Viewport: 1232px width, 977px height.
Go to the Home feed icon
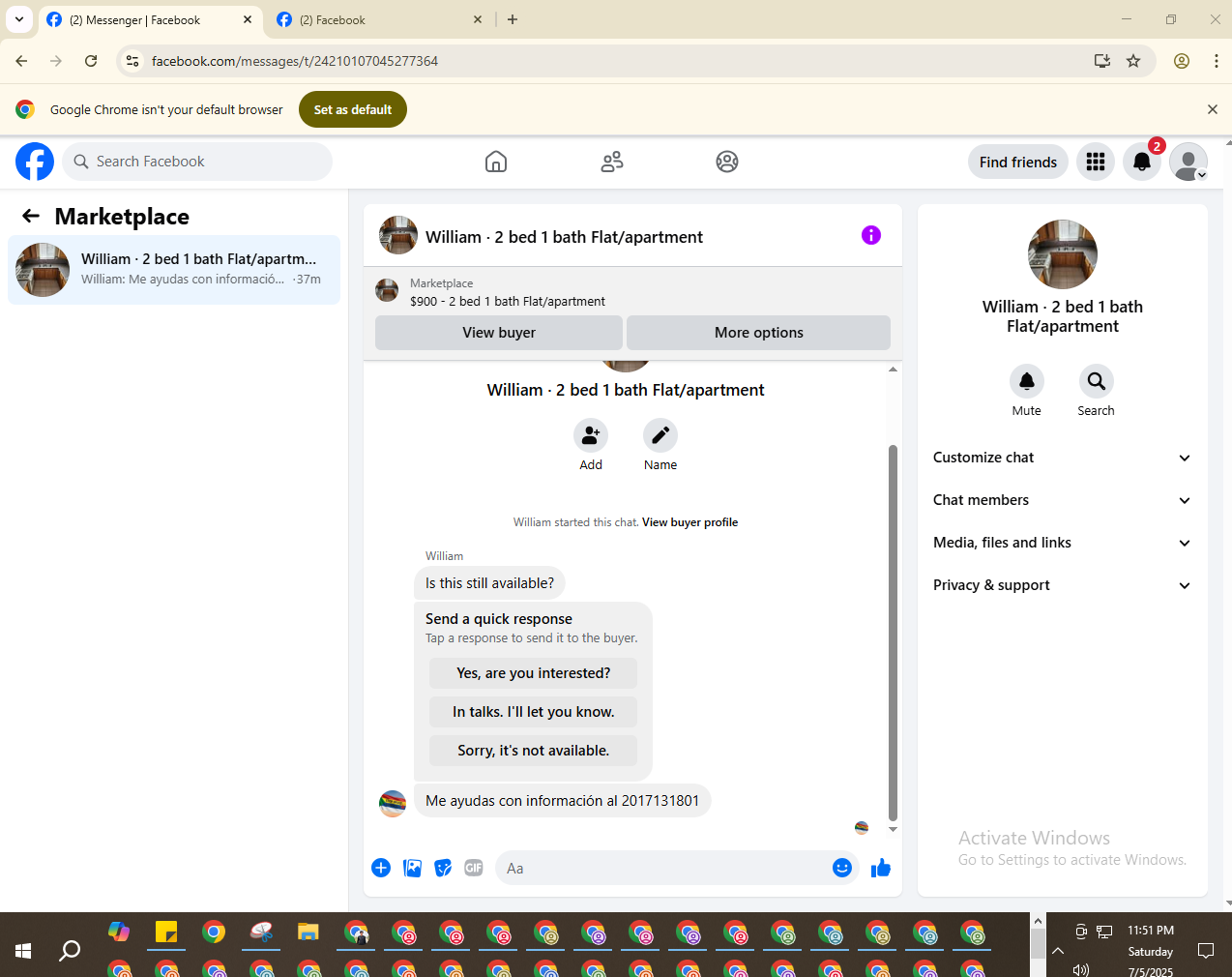click(x=496, y=162)
